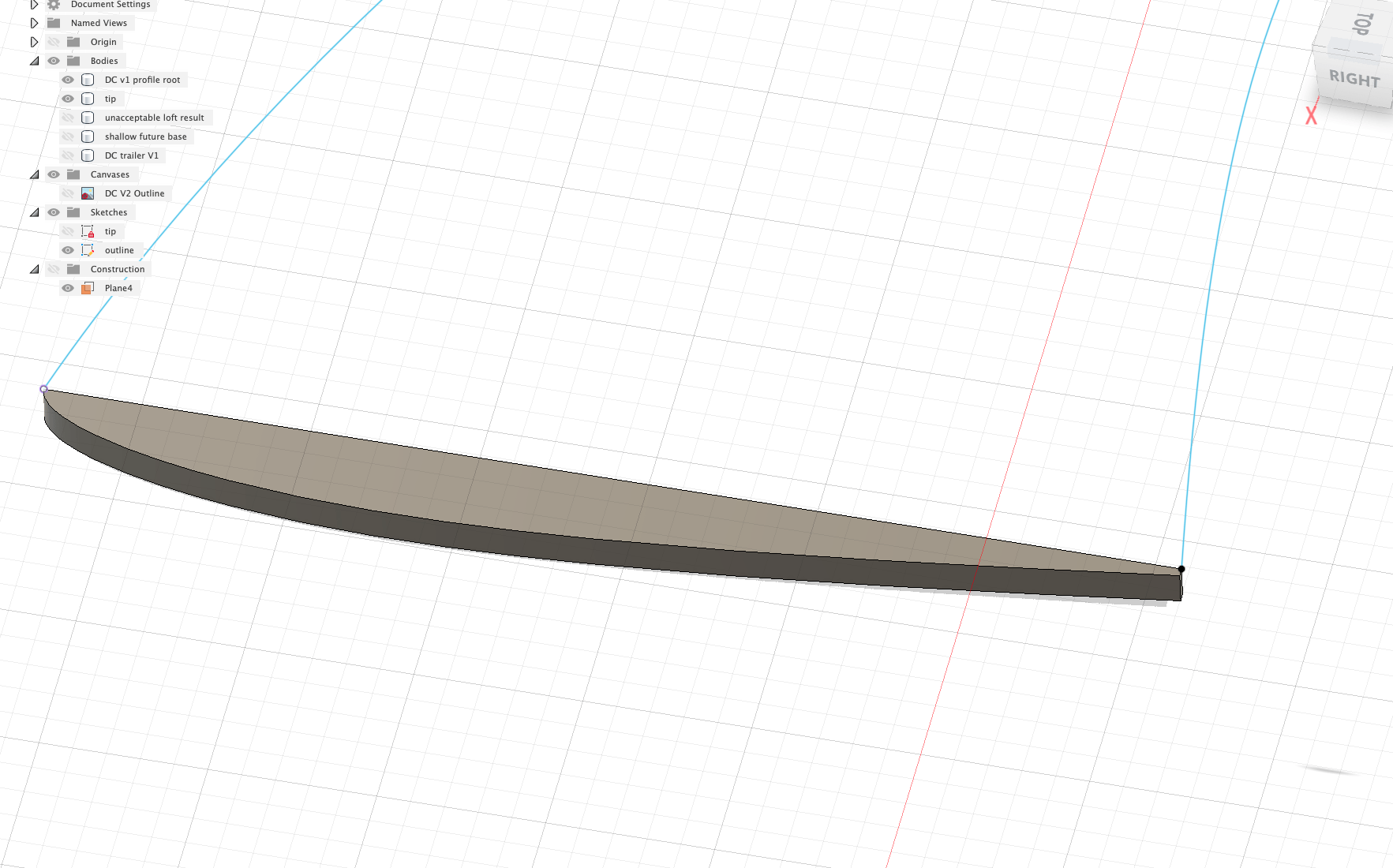This screenshot has width=1393, height=868.
Task: Expand the Origin node
Action: (34, 41)
